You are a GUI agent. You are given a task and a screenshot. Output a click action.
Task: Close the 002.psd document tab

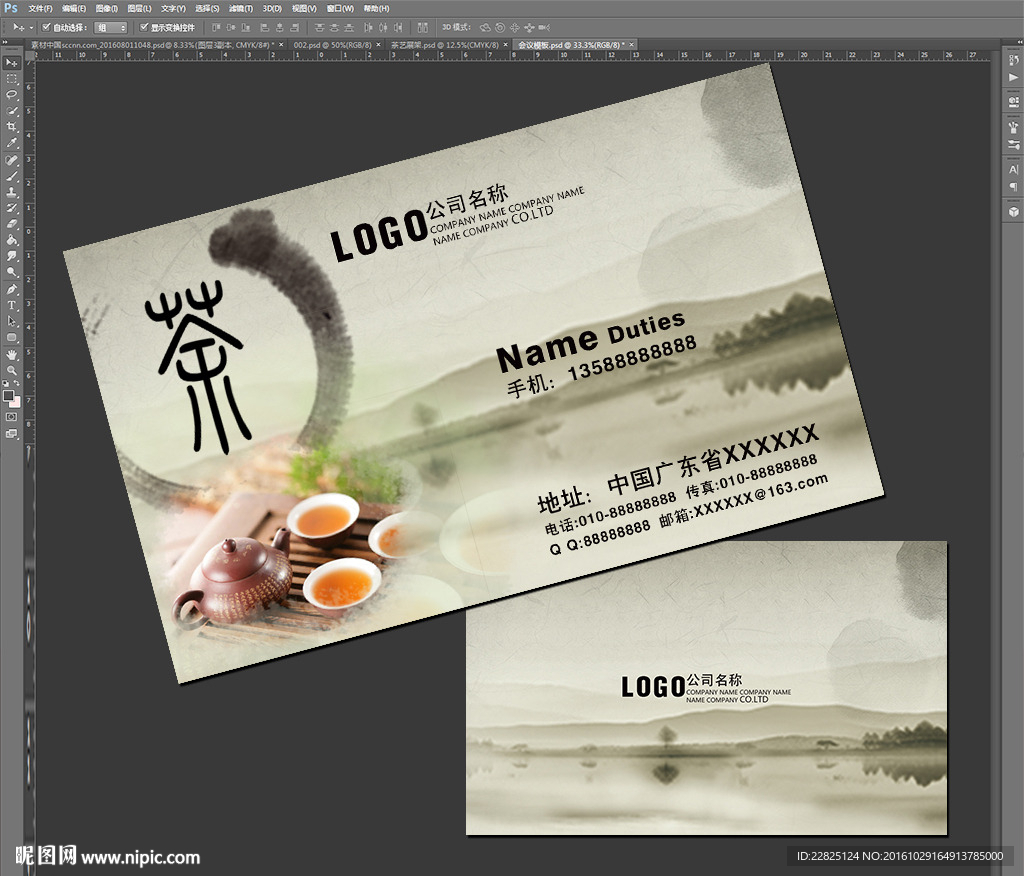378,45
